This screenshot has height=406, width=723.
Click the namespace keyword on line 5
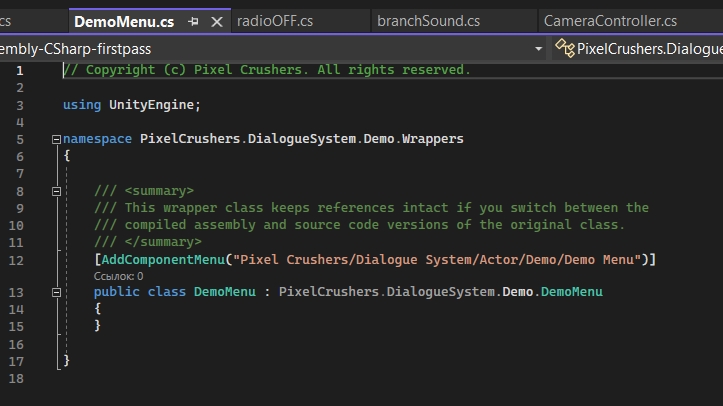coord(97,139)
